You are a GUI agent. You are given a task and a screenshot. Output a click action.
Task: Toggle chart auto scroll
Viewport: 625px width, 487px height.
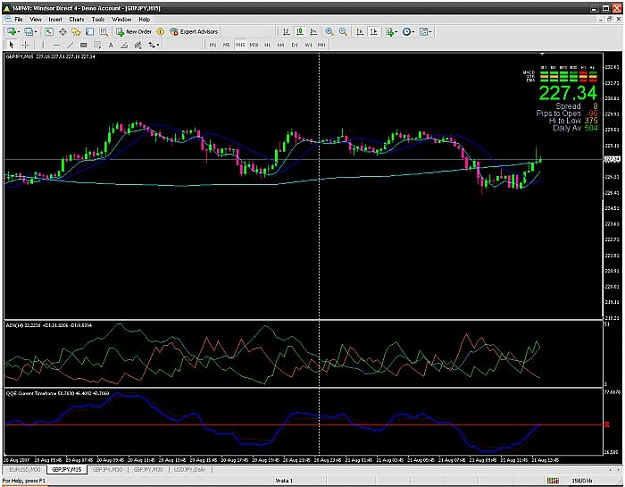pyautogui.click(x=360, y=31)
